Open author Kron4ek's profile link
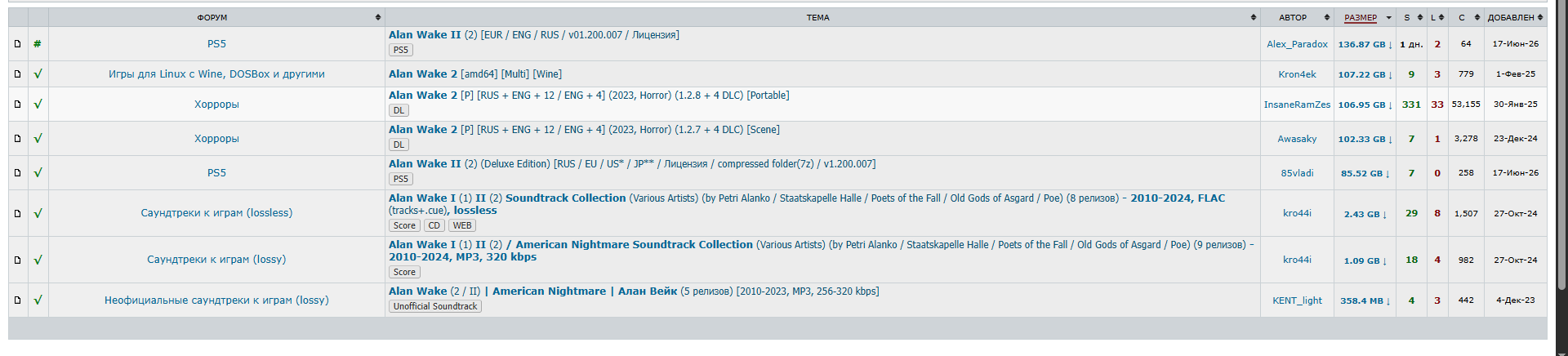 1297,74
